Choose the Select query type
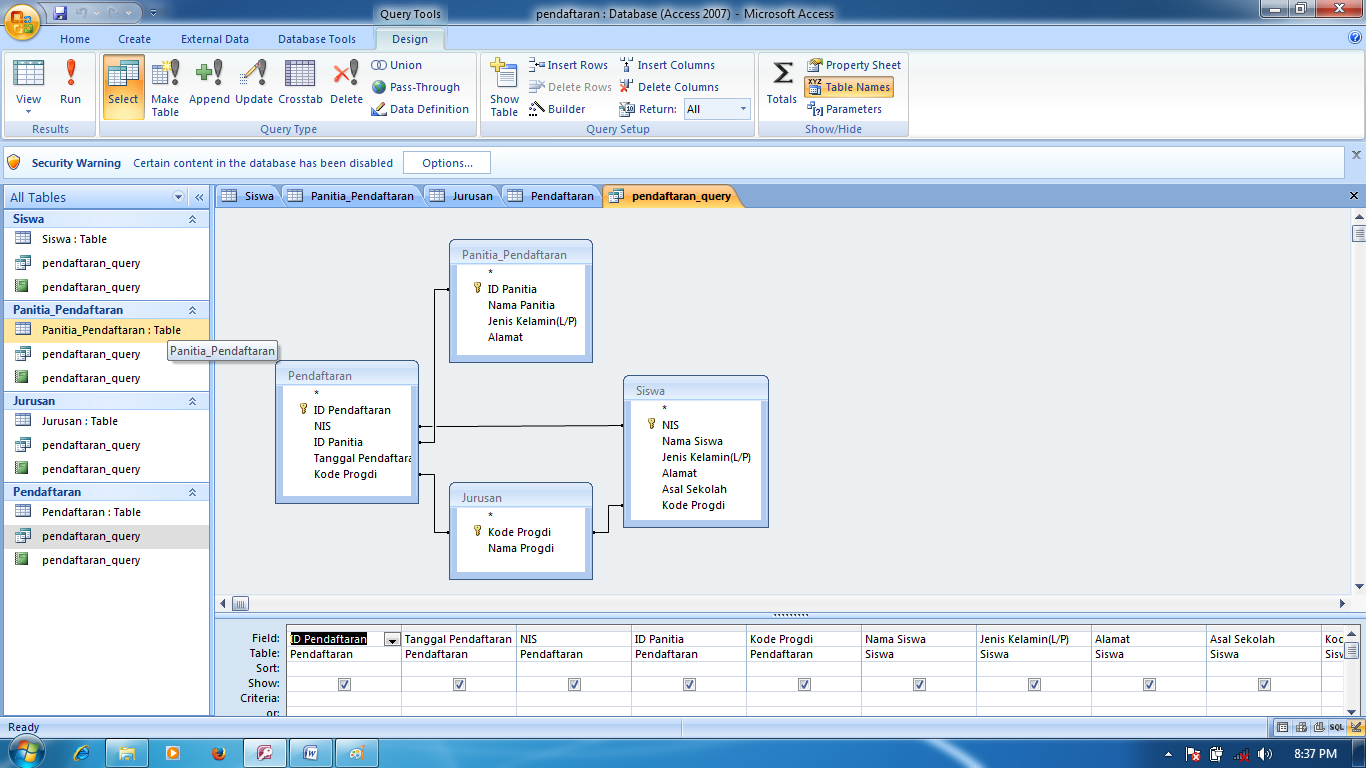Image resolution: width=1366 pixels, height=768 pixels. pos(123,86)
